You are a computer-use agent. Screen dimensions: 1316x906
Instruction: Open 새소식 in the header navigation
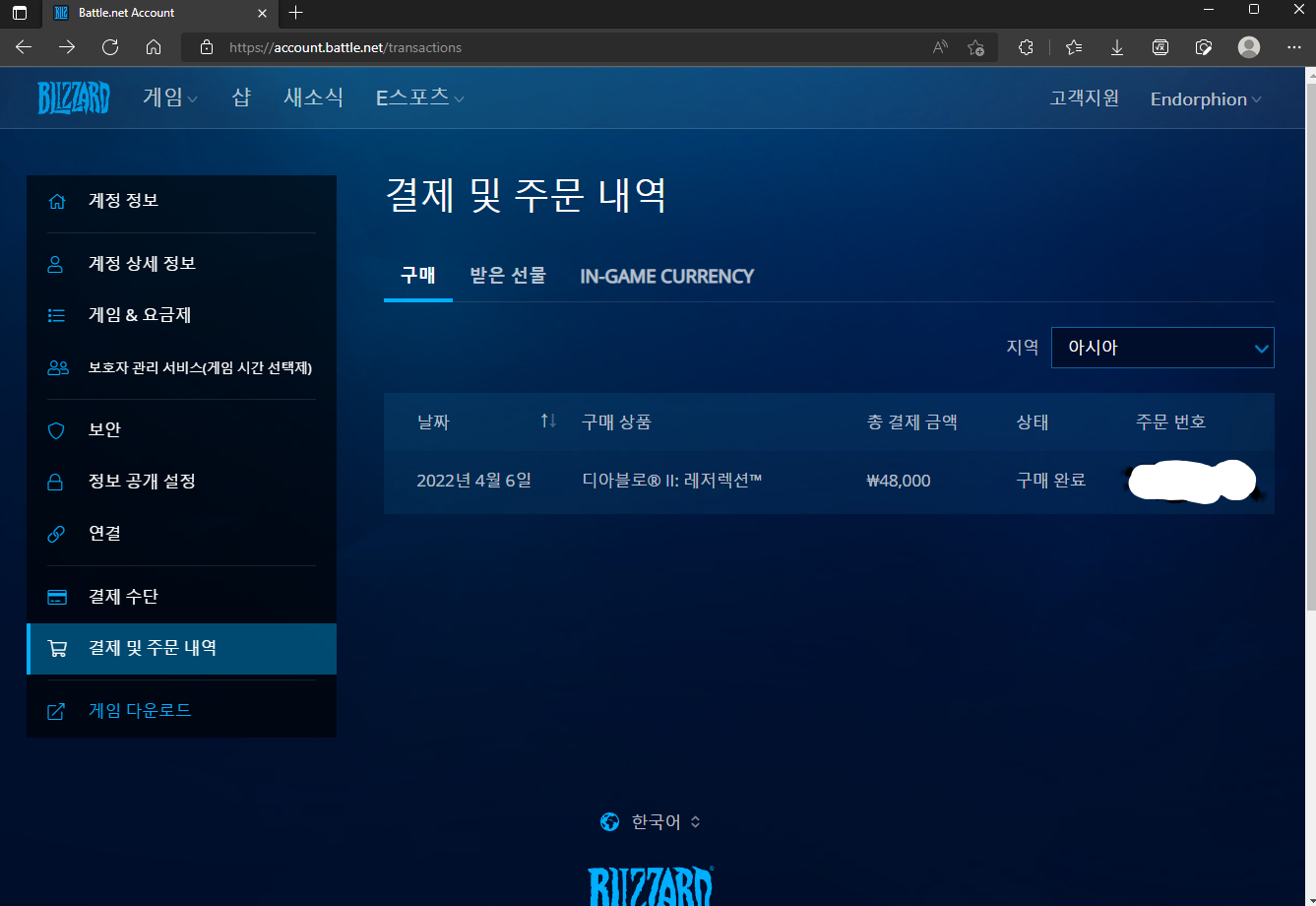click(313, 97)
